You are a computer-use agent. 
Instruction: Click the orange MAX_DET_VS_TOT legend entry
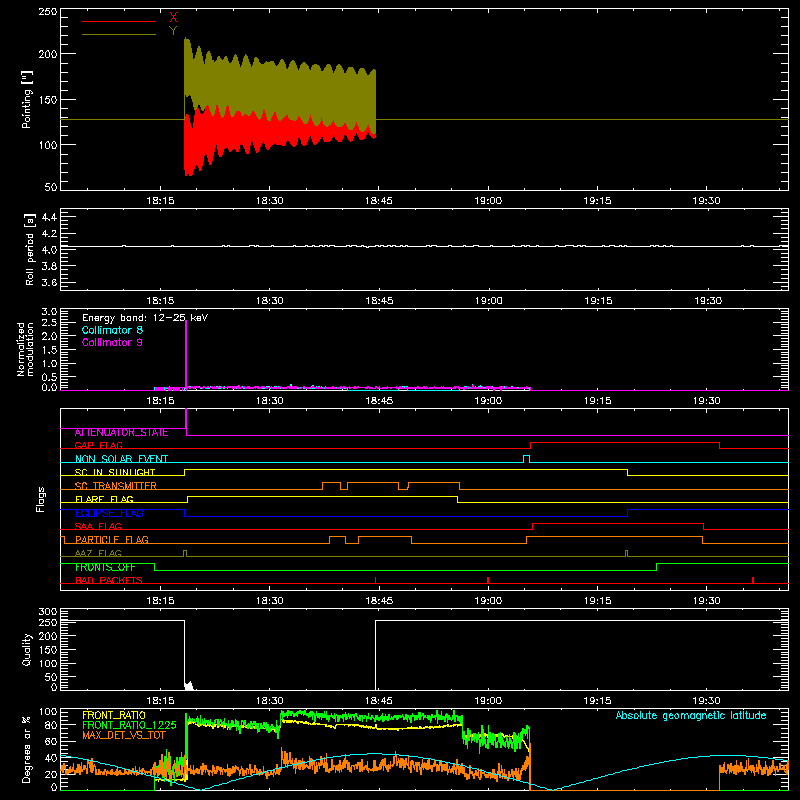[x=124, y=735]
